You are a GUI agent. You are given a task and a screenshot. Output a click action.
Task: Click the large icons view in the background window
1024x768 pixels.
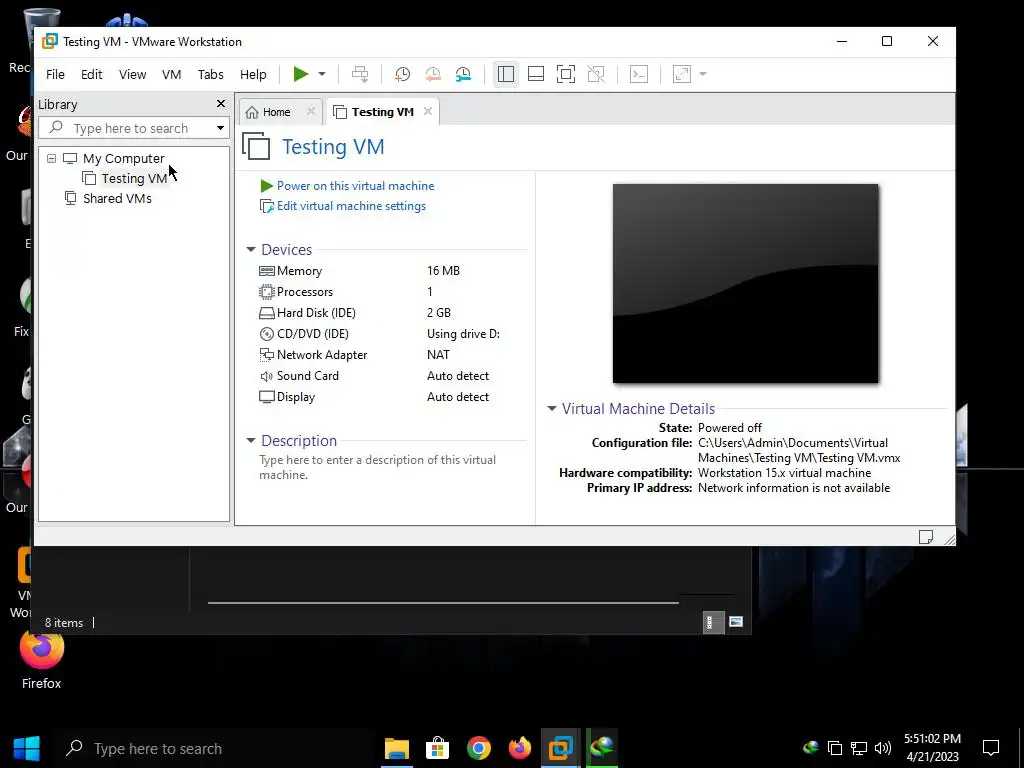[x=736, y=622]
